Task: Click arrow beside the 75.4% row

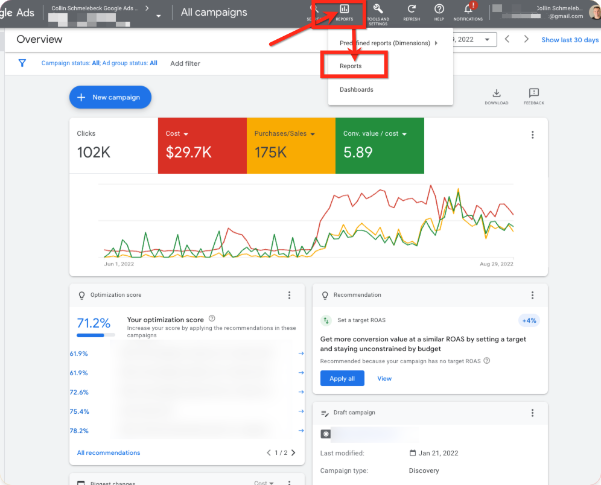Action: pyautogui.click(x=301, y=411)
